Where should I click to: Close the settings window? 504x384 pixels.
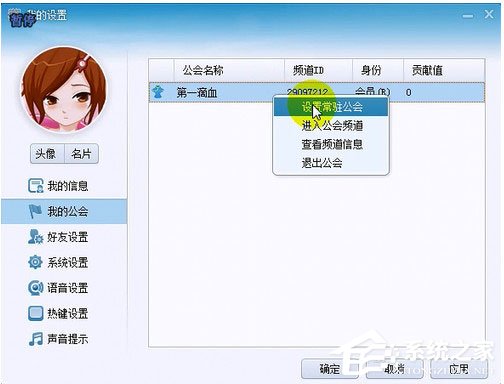pos(489,14)
